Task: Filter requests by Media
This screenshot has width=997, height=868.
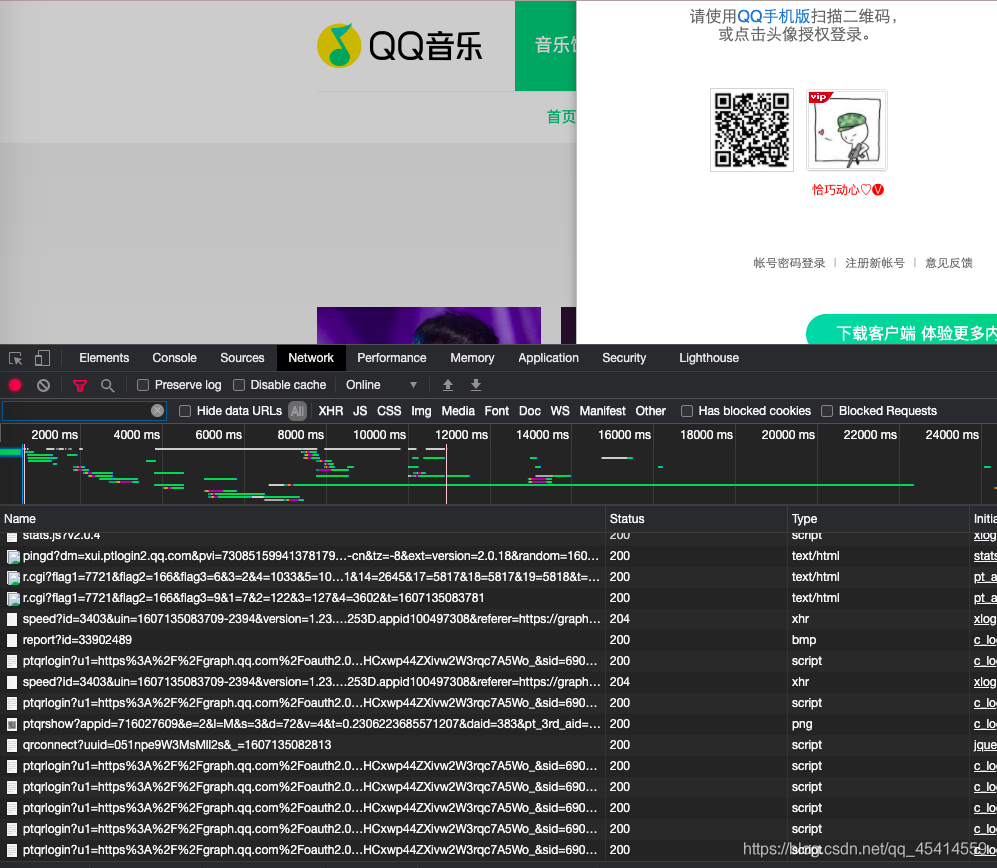Action: (458, 411)
